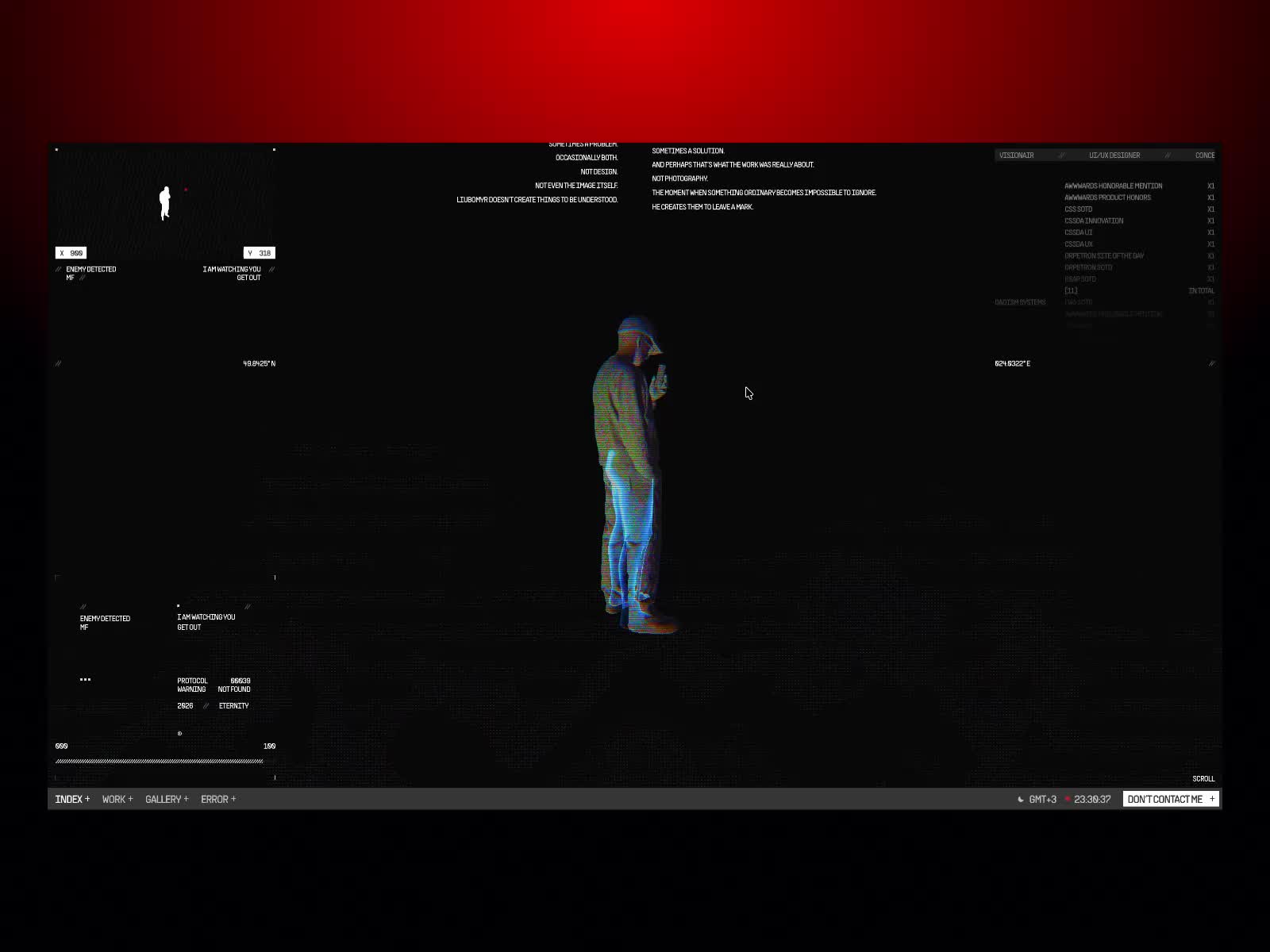Image resolution: width=1270 pixels, height=952 pixels.
Task: Click the CSSDA UX award row
Action: tap(1139, 244)
